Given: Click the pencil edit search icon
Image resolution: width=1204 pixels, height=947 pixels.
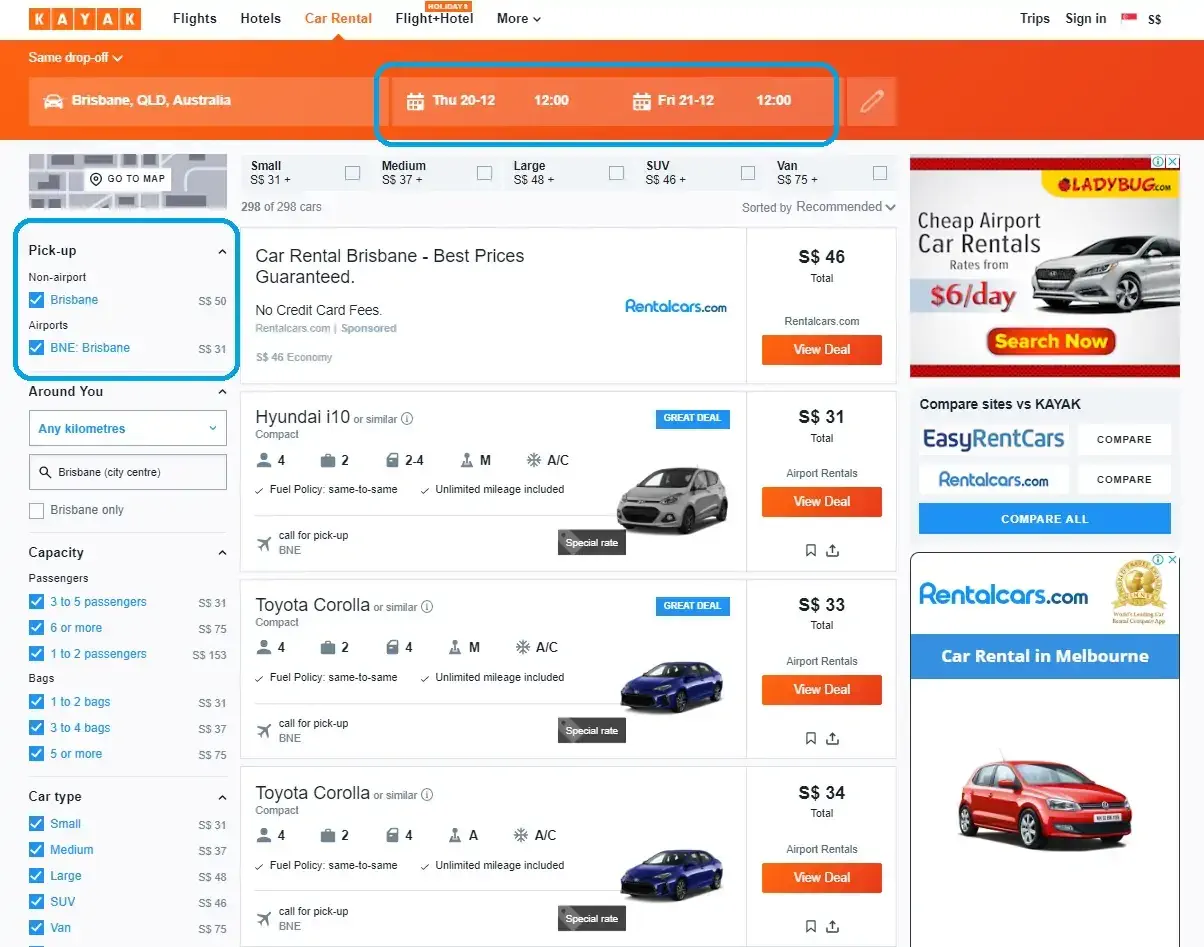Looking at the screenshot, I should click(872, 101).
